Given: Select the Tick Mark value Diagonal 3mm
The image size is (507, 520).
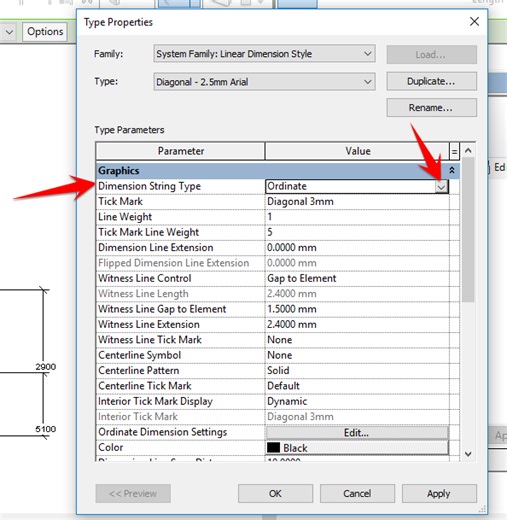Looking at the screenshot, I should click(357, 202).
